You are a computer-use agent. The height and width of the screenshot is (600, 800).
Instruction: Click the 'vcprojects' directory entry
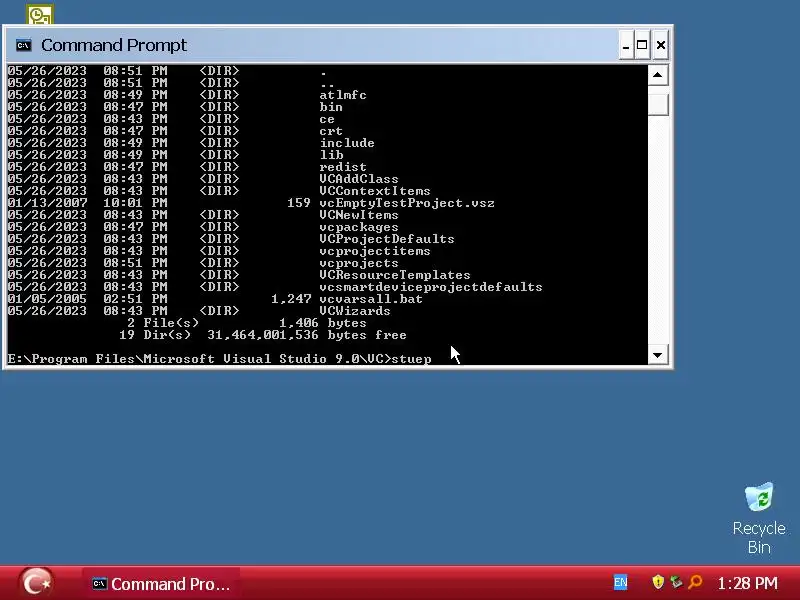click(x=359, y=263)
